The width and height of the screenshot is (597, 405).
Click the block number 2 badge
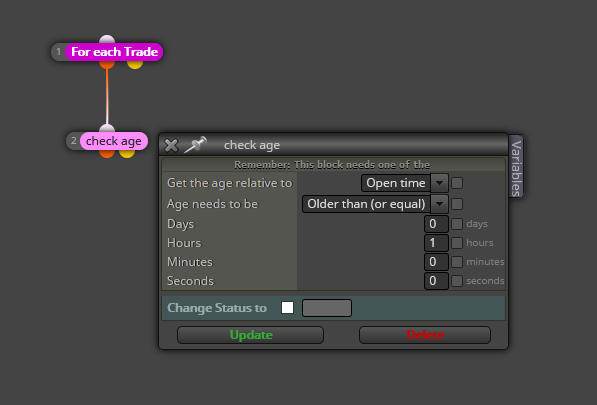(73, 141)
